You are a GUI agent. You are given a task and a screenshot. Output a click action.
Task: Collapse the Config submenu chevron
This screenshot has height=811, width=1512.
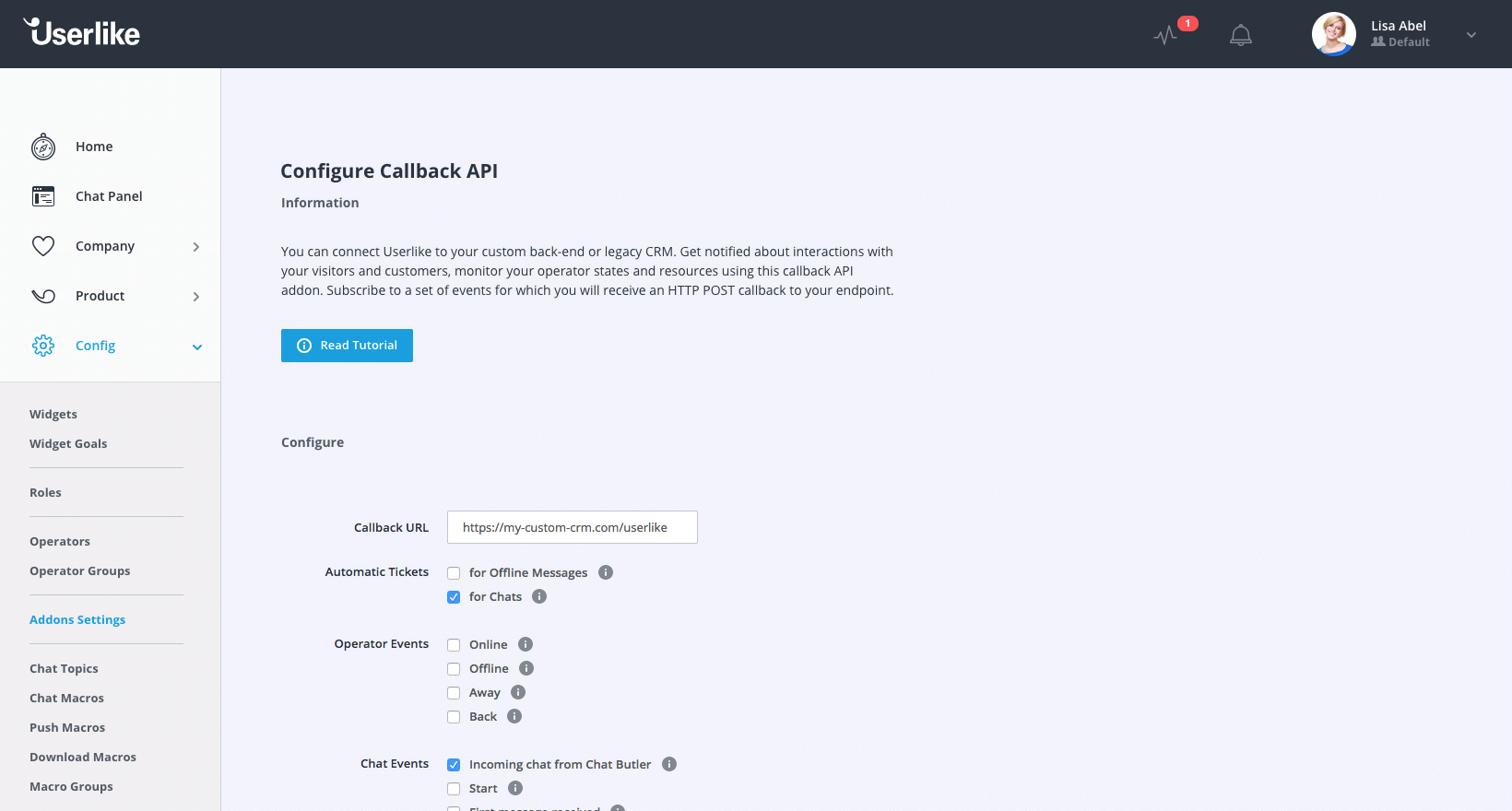click(196, 347)
